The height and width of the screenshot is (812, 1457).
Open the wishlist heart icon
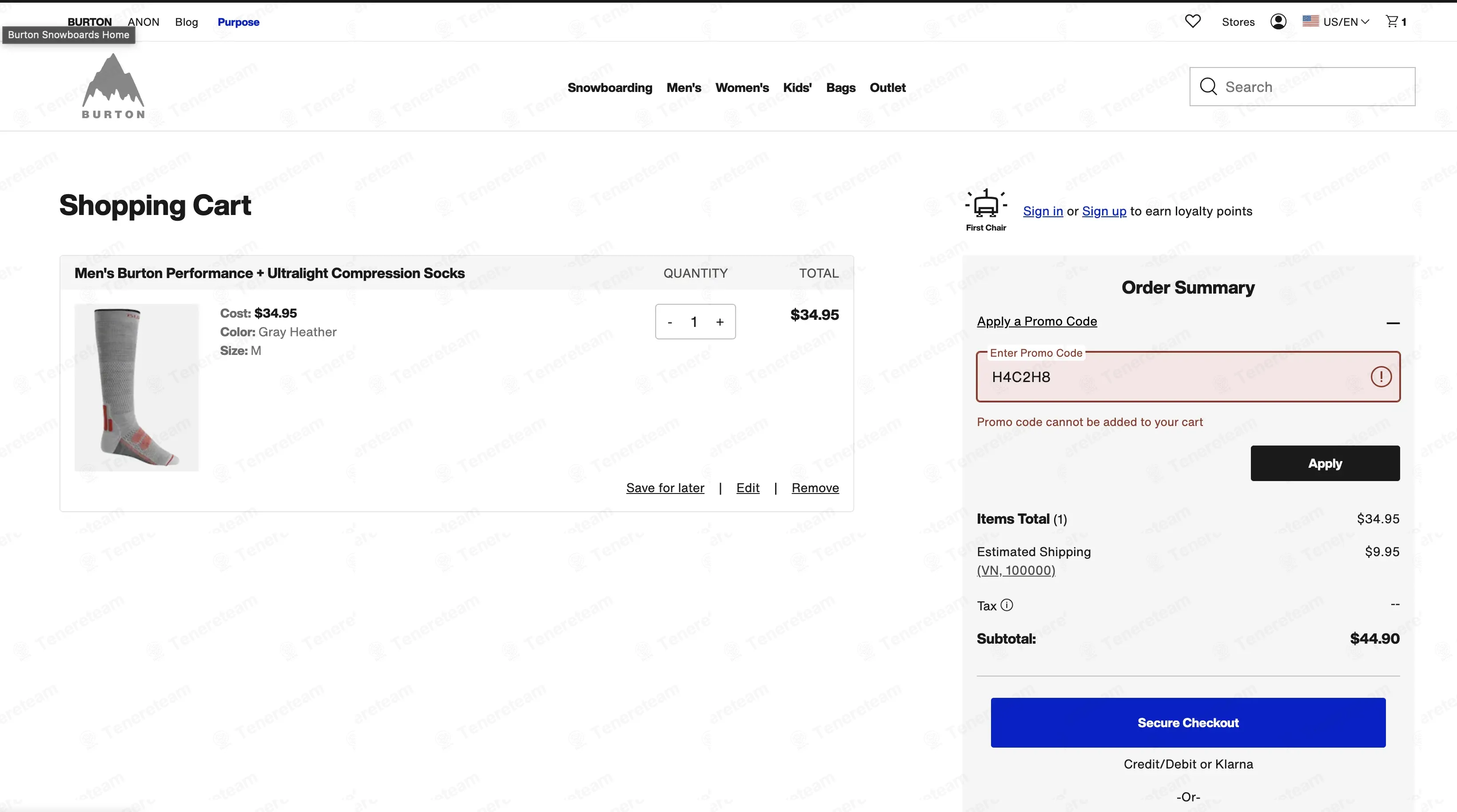1193,21
